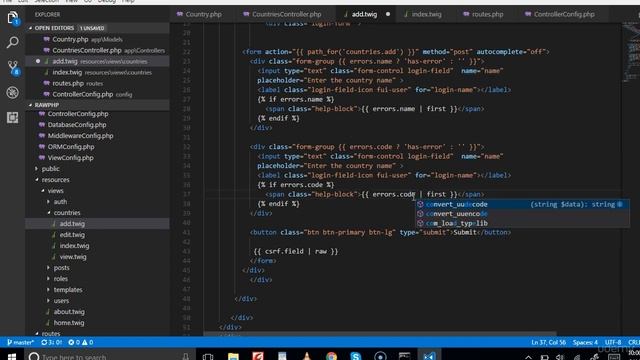Open the Windows Start menu

12,356
